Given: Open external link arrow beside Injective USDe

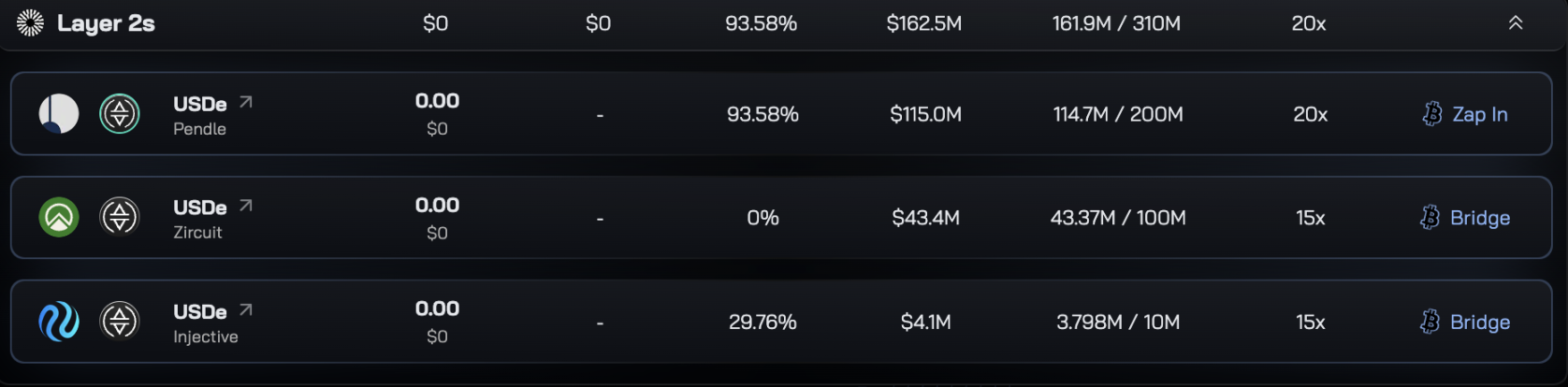Looking at the screenshot, I should coord(246,309).
